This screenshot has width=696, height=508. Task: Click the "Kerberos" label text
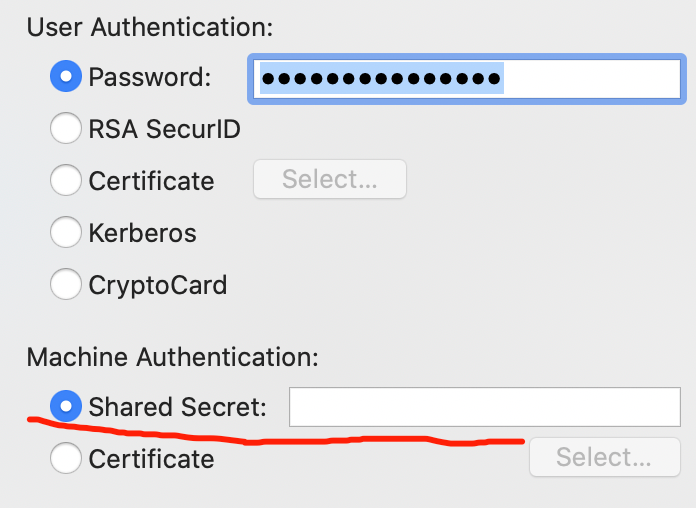[x=142, y=233]
